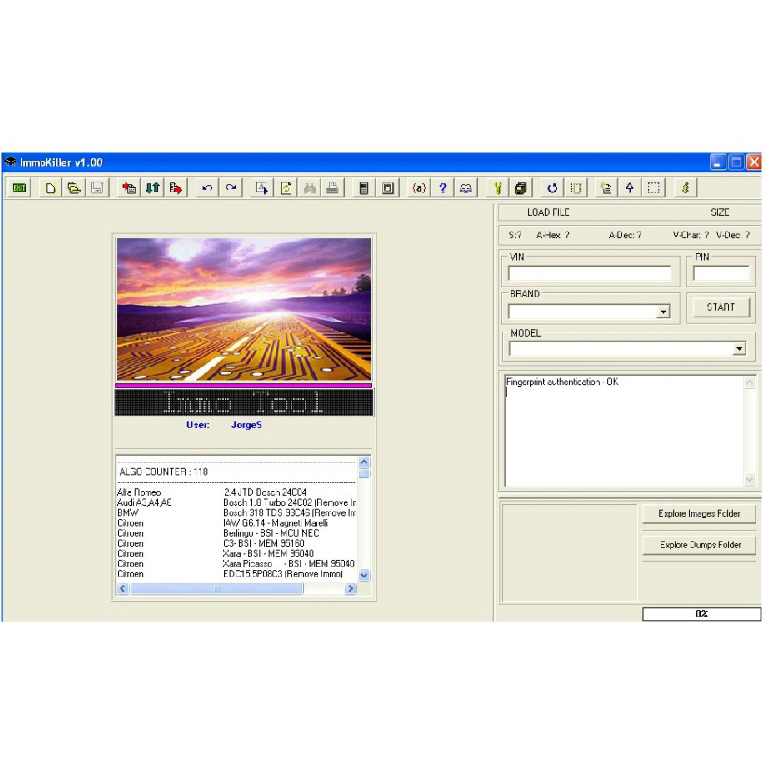
Task: Open help with blue question mark
Action: 442,188
